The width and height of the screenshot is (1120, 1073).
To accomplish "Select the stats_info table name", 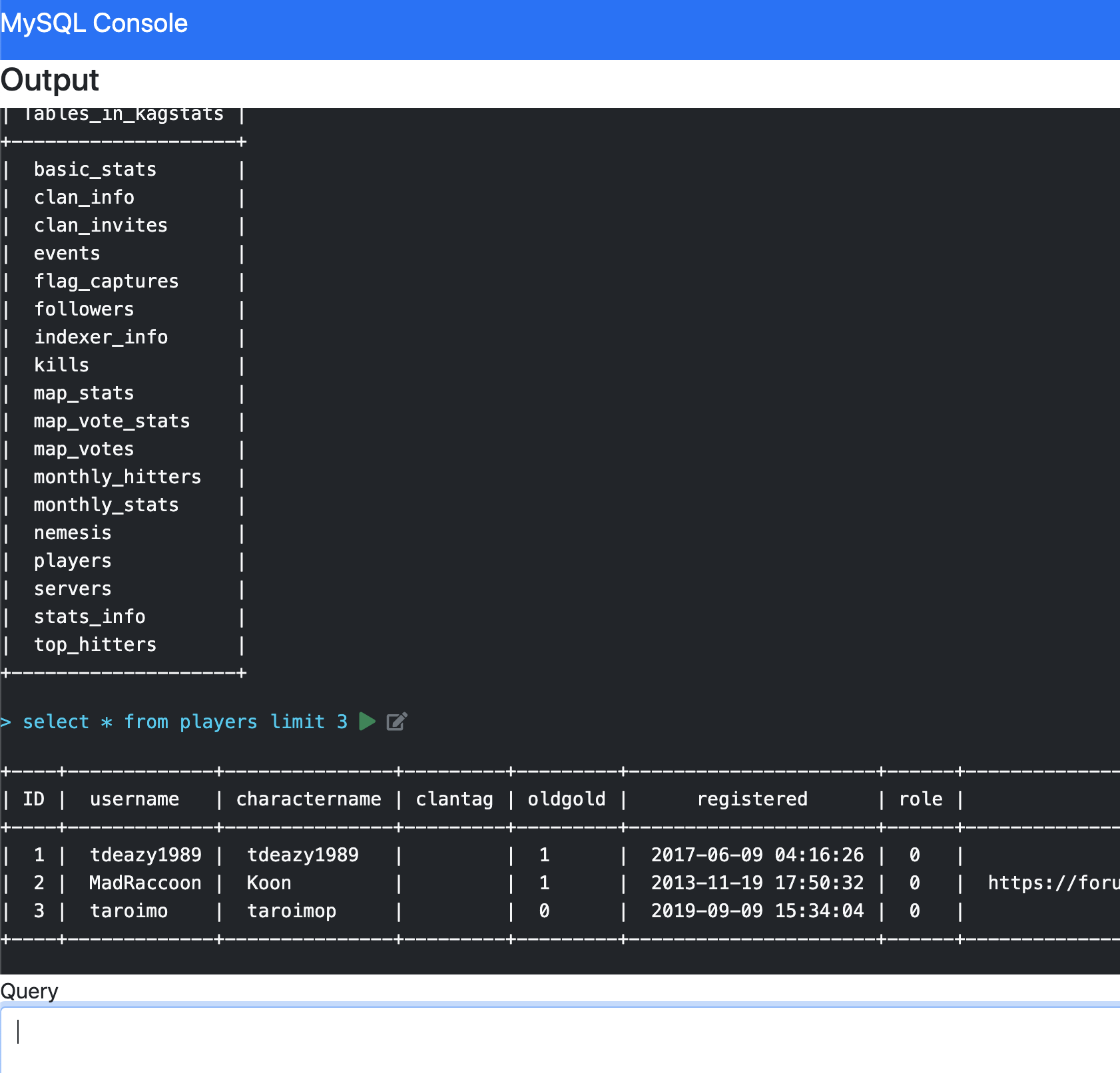I will click(90, 617).
